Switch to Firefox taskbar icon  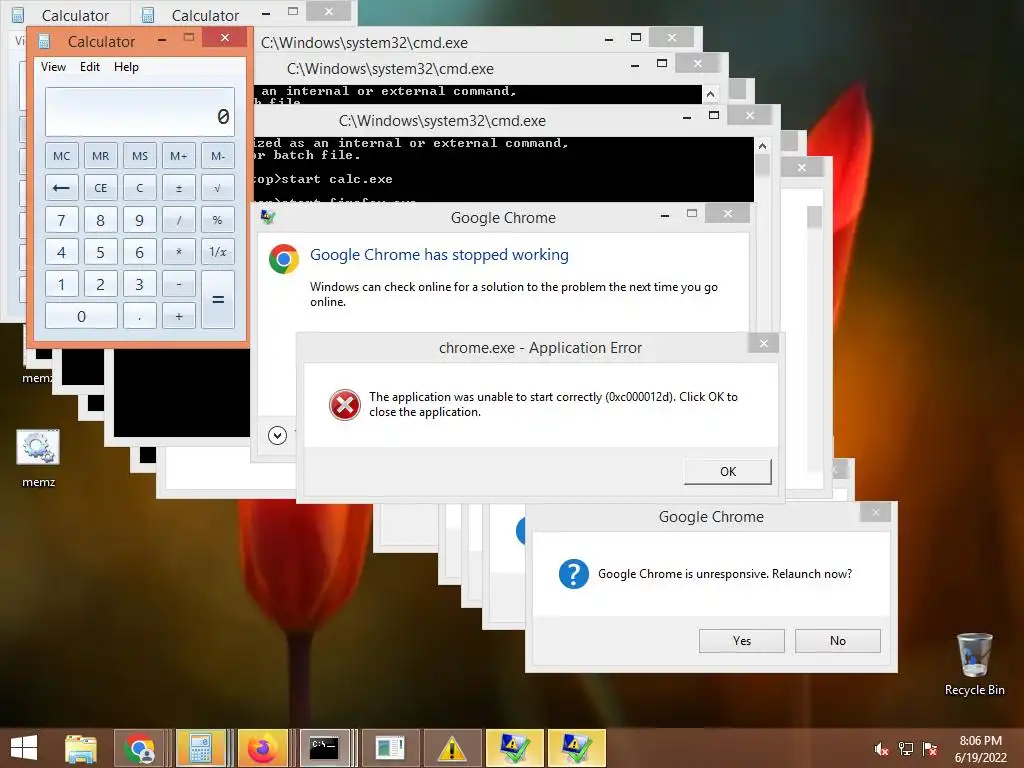click(262, 748)
